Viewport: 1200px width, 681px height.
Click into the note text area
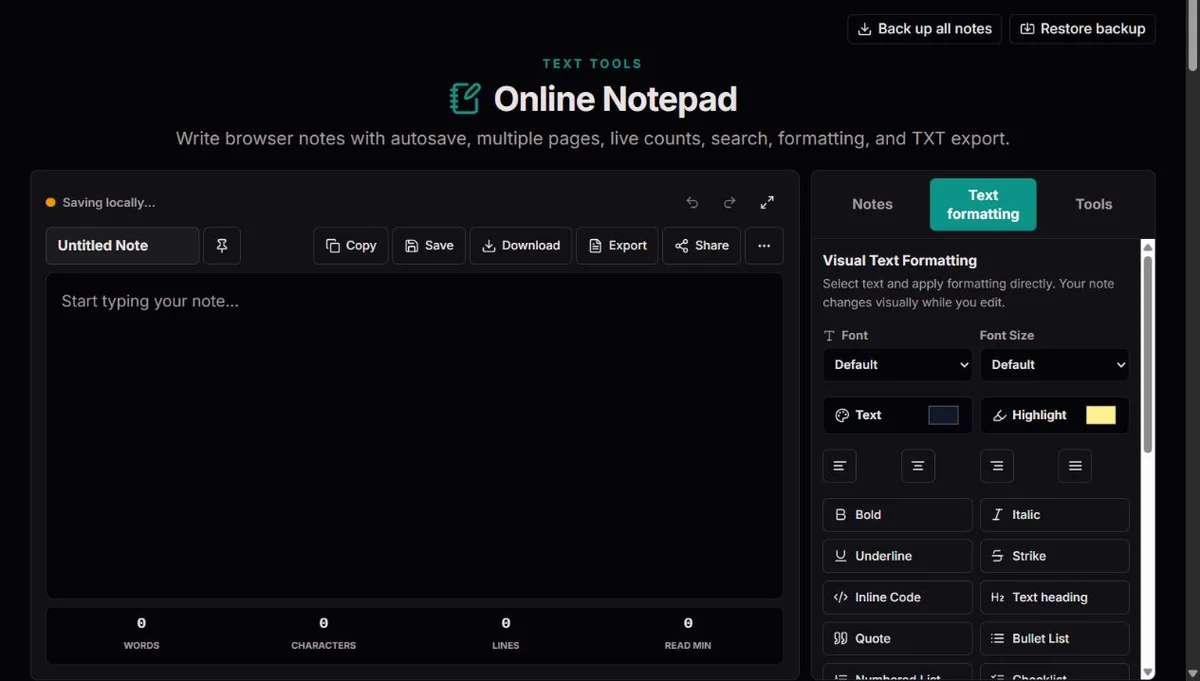pos(414,436)
